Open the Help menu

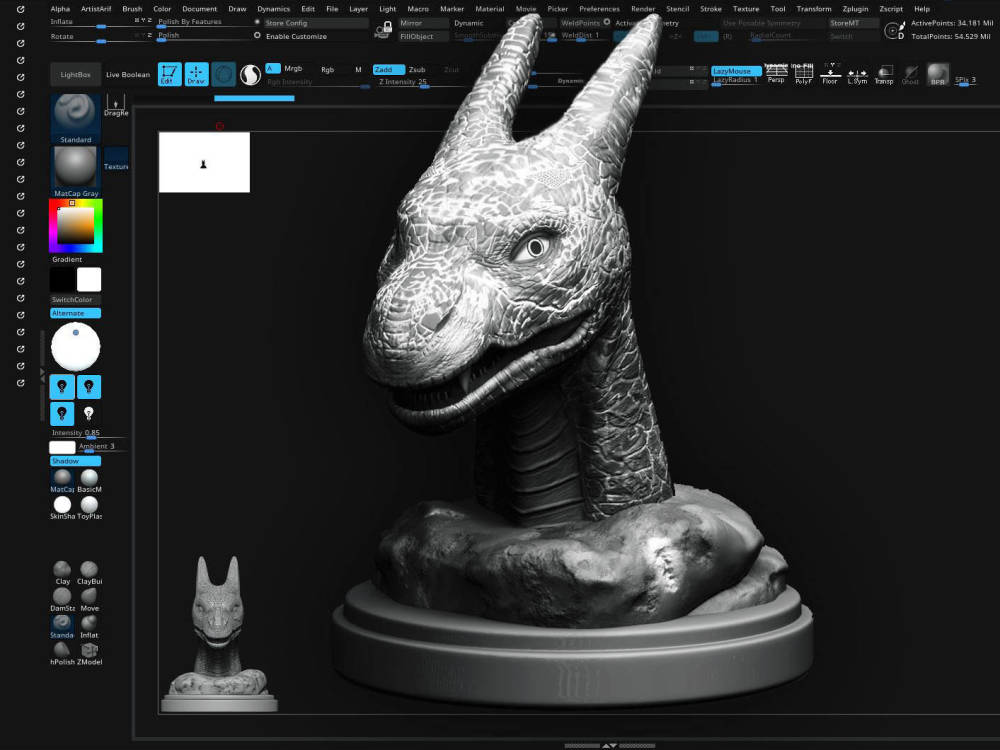(922, 9)
